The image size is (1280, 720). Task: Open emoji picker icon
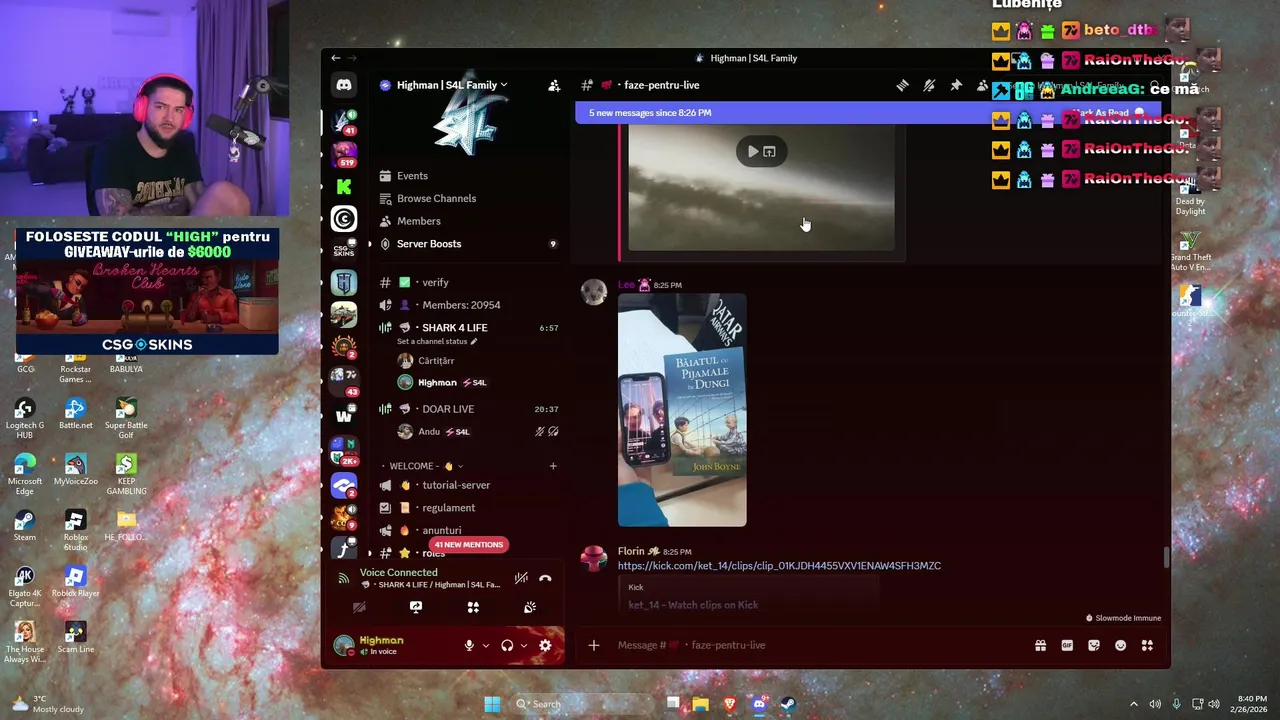1120,645
